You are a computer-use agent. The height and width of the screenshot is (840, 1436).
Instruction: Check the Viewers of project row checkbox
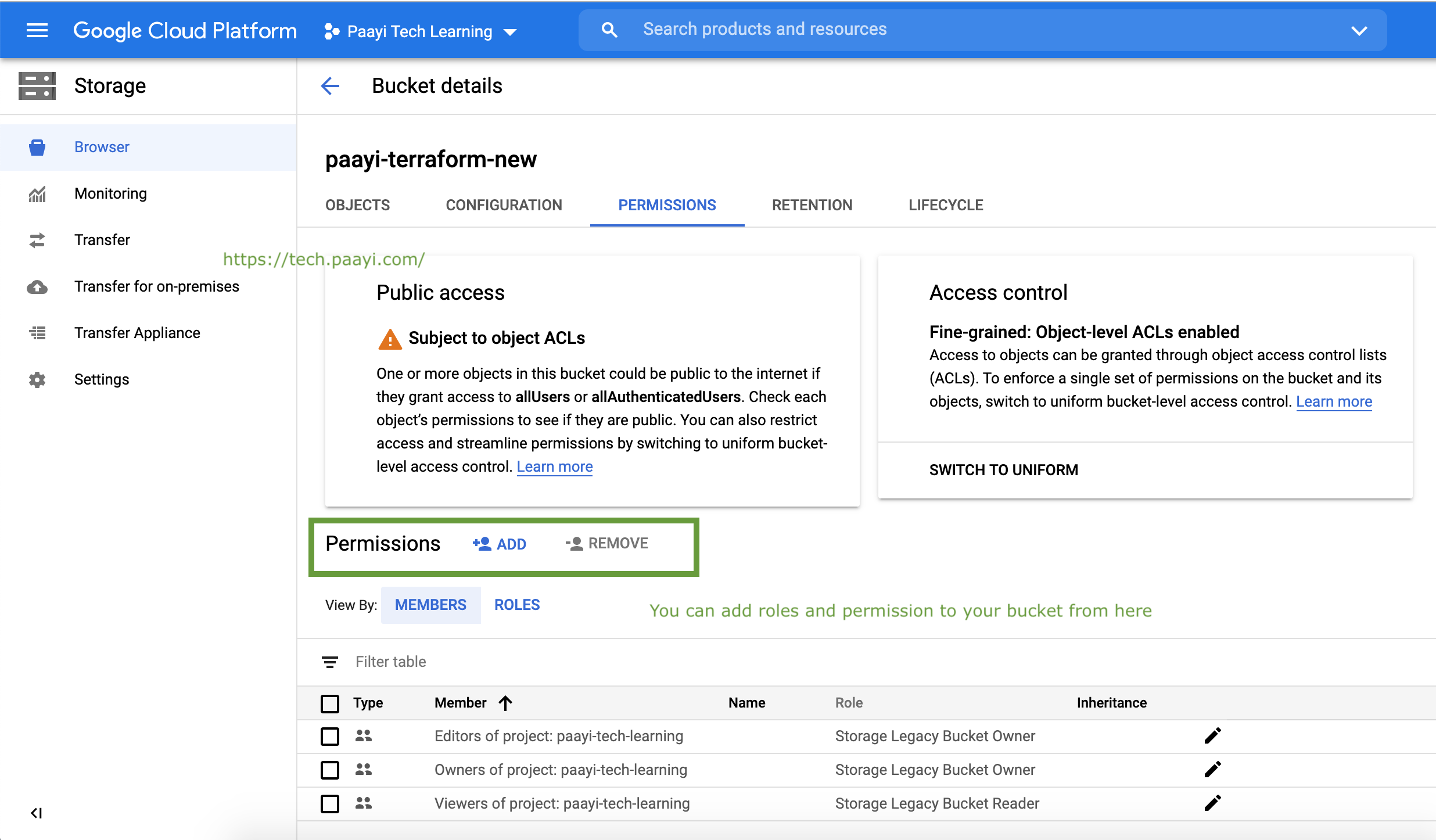point(330,803)
